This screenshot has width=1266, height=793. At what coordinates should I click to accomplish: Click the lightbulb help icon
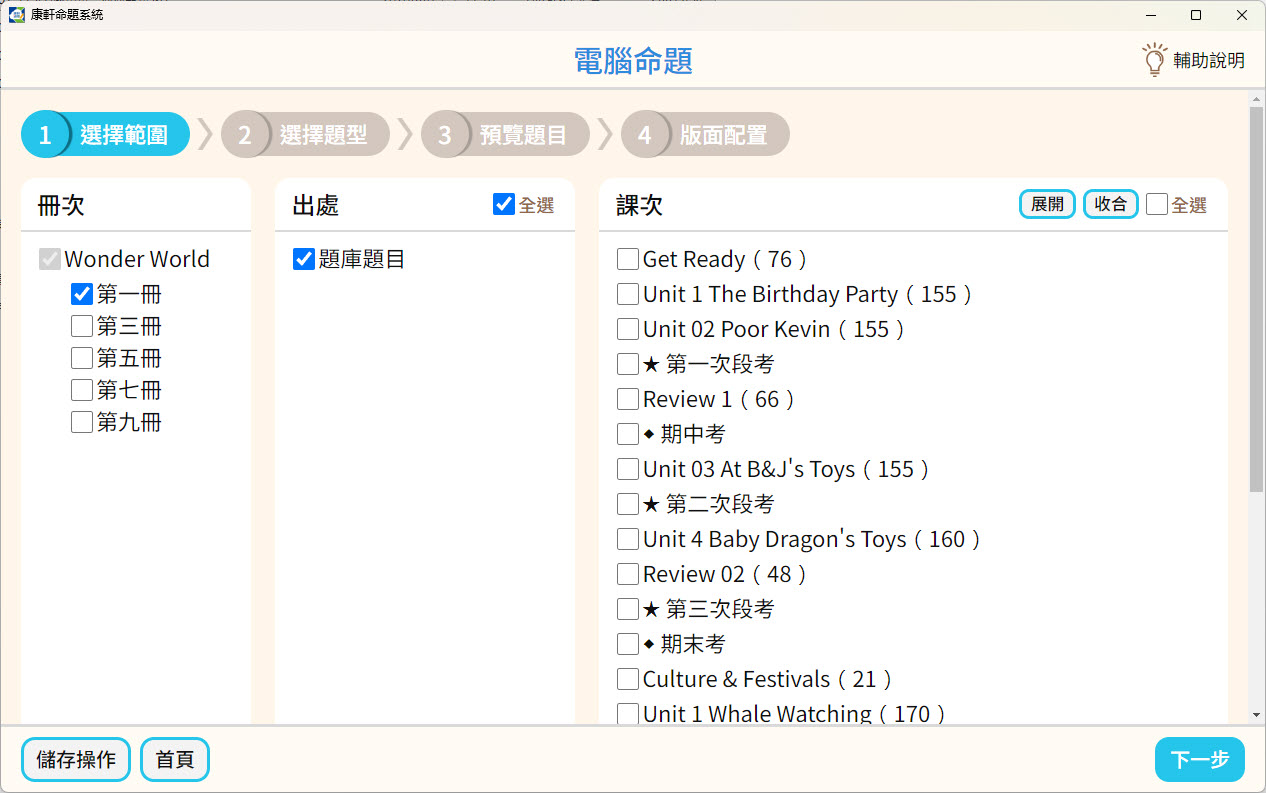click(x=1154, y=60)
